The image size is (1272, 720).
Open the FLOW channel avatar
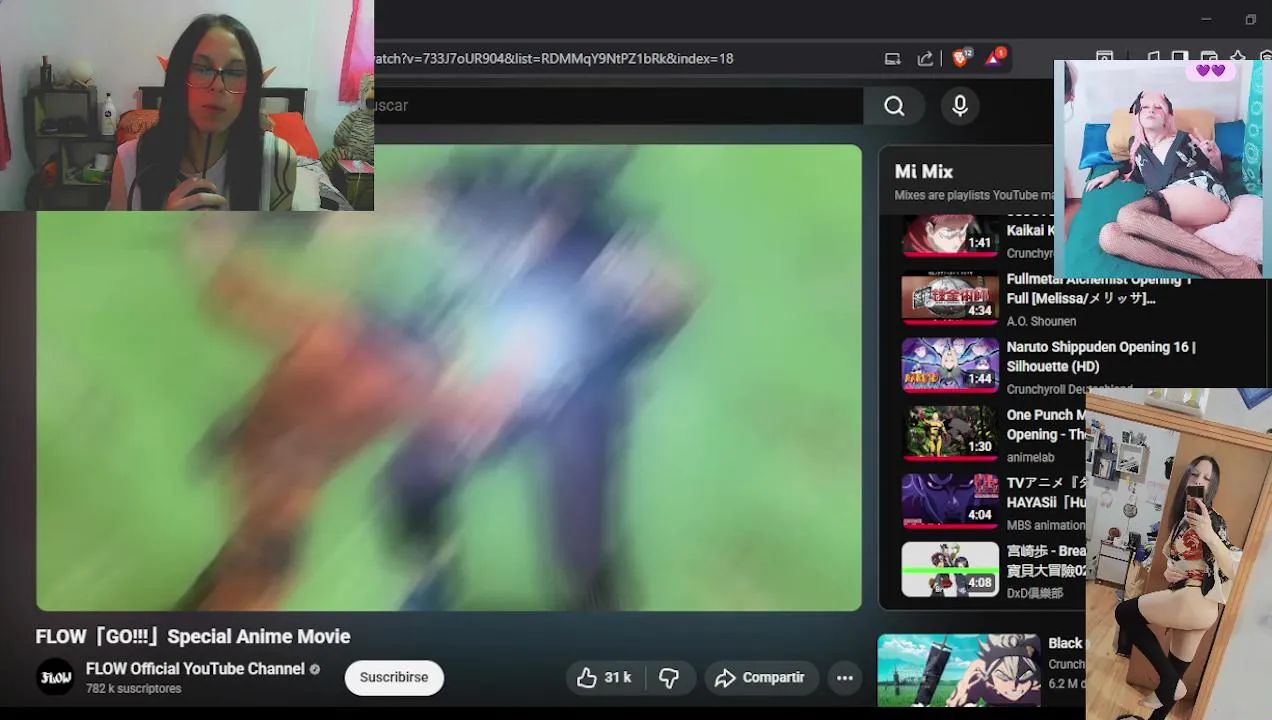coord(56,677)
